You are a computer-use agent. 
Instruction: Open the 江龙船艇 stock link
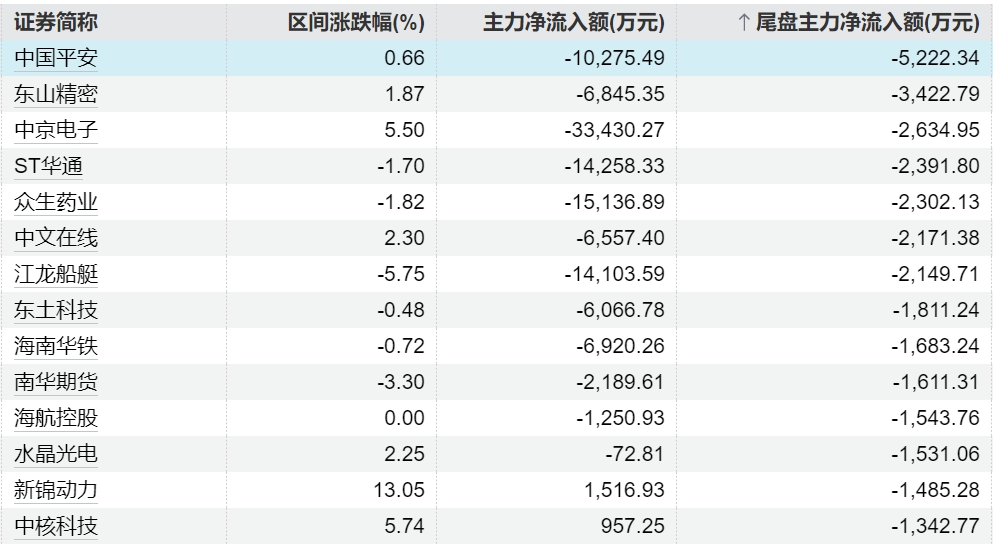click(56, 274)
